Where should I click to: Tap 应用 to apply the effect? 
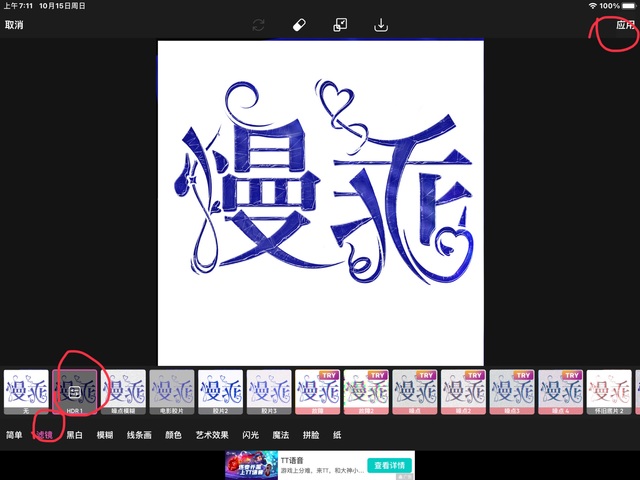[625, 25]
